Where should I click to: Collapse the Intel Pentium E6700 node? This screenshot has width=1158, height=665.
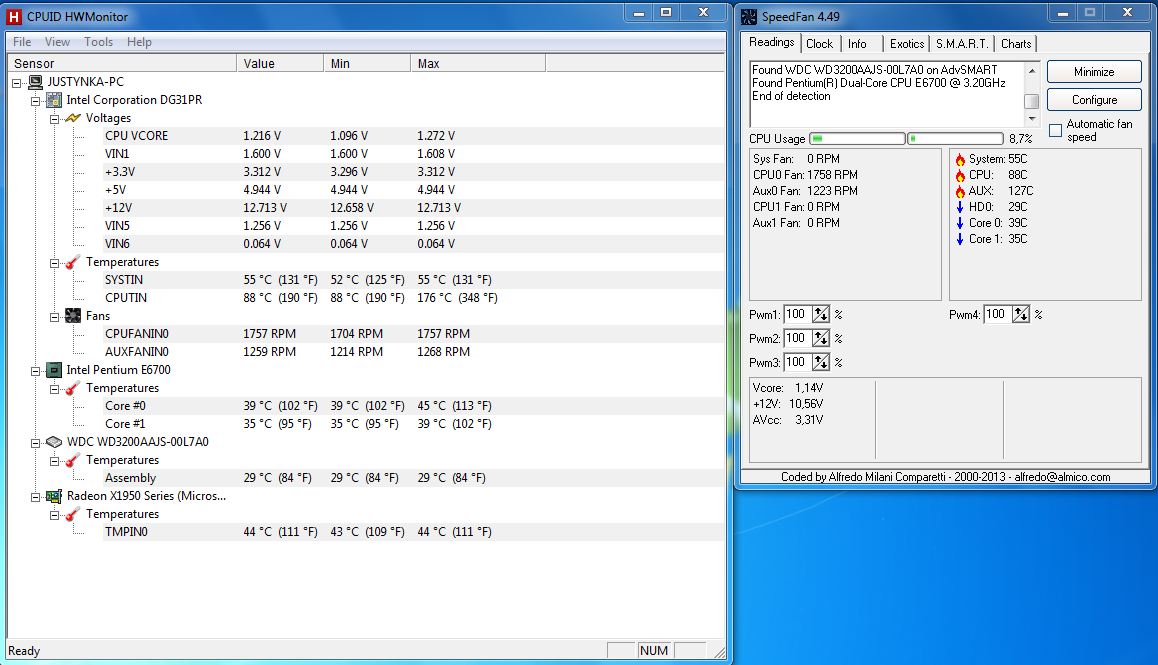[x=35, y=371]
